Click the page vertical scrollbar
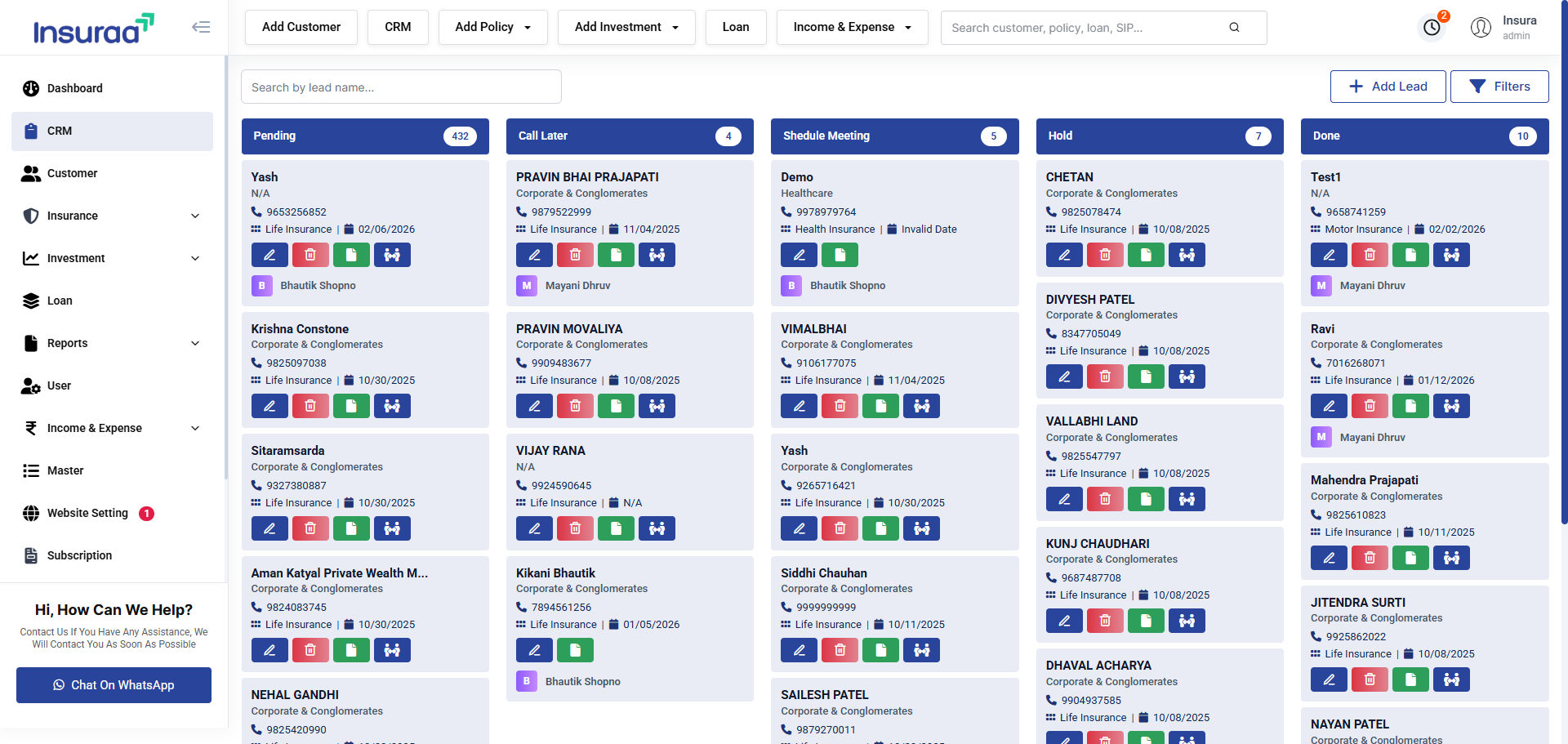The height and width of the screenshot is (744, 1568). tap(1563, 261)
